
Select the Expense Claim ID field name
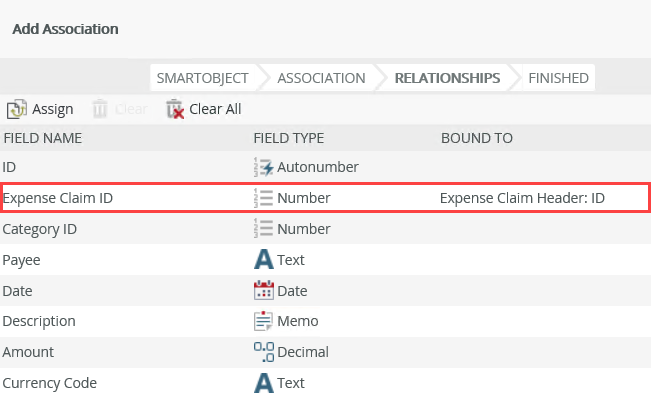click(x=58, y=198)
